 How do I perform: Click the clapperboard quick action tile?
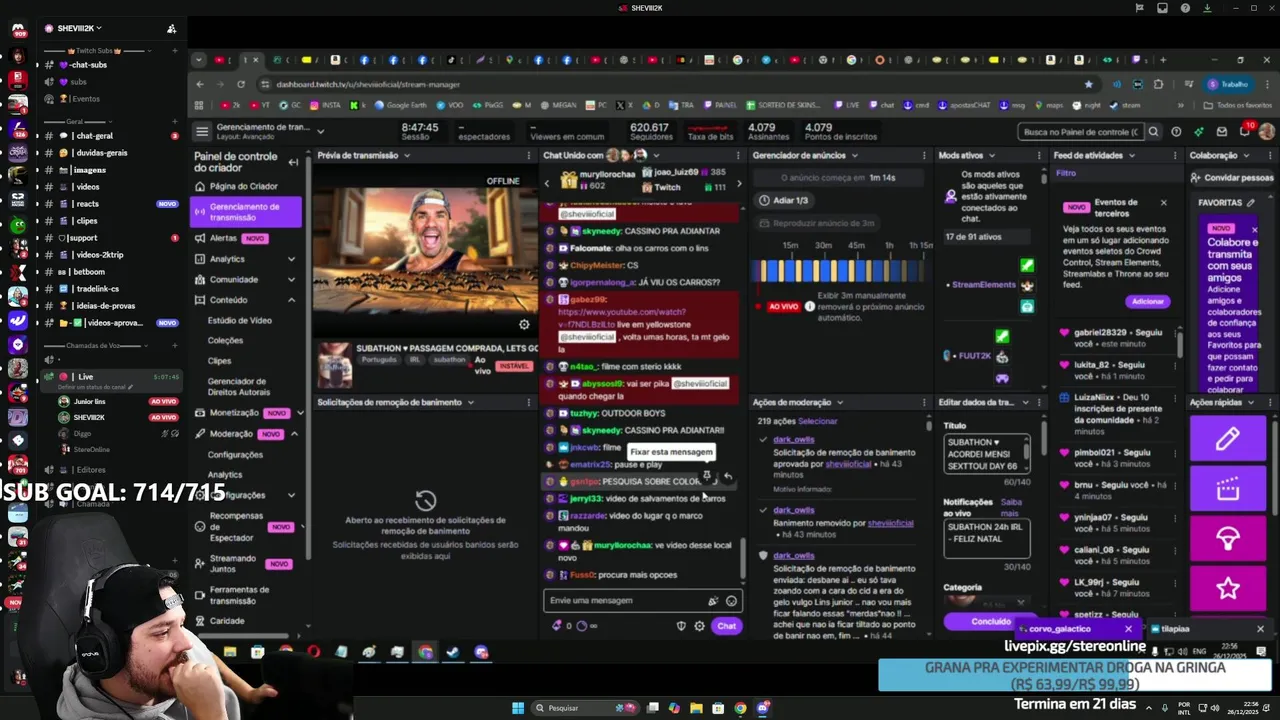1227,489
